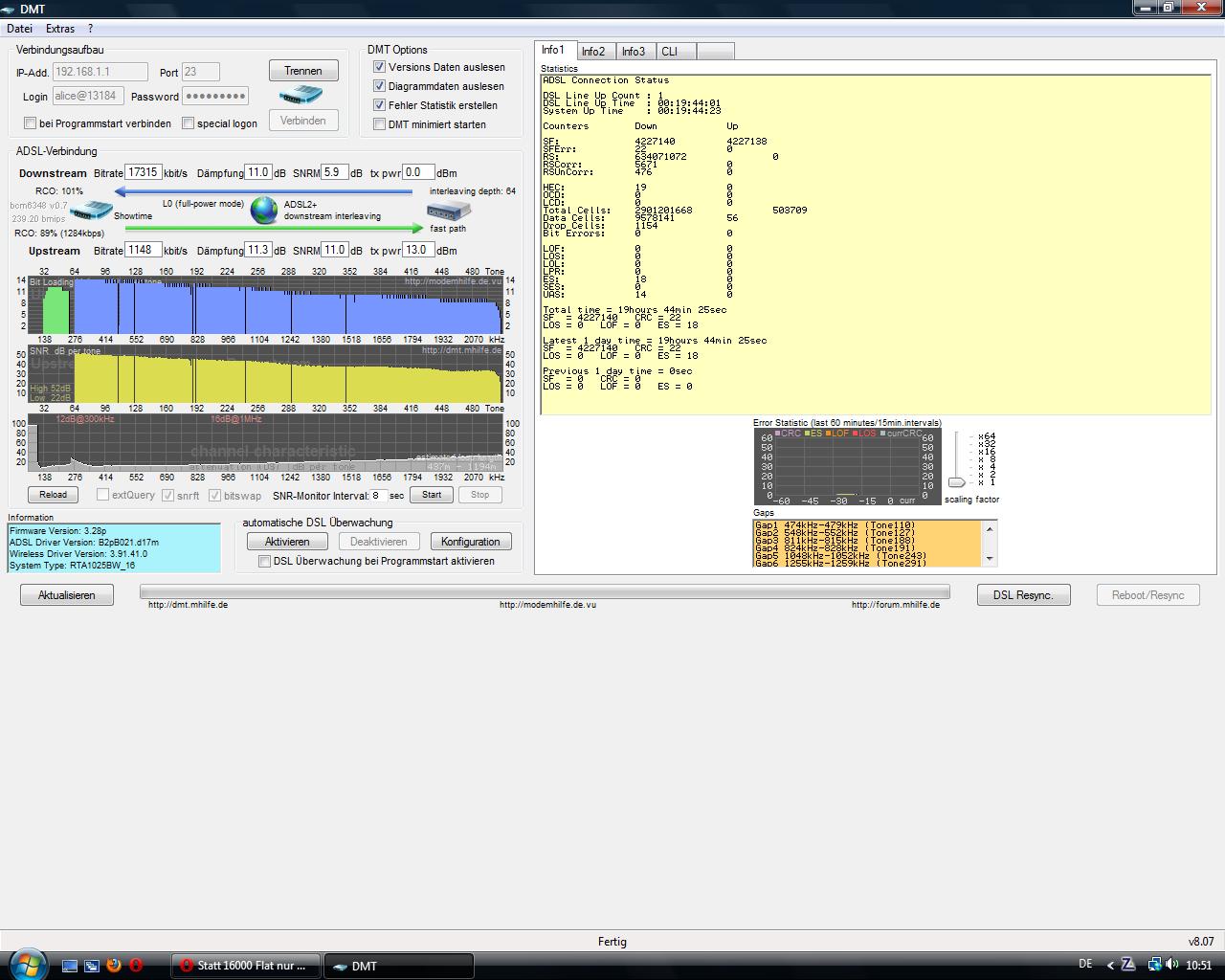
Task: Open the Extras menu
Action: tap(59, 29)
